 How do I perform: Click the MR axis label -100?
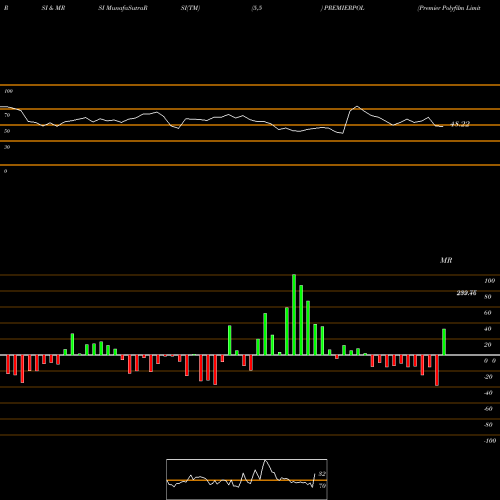coord(489,441)
